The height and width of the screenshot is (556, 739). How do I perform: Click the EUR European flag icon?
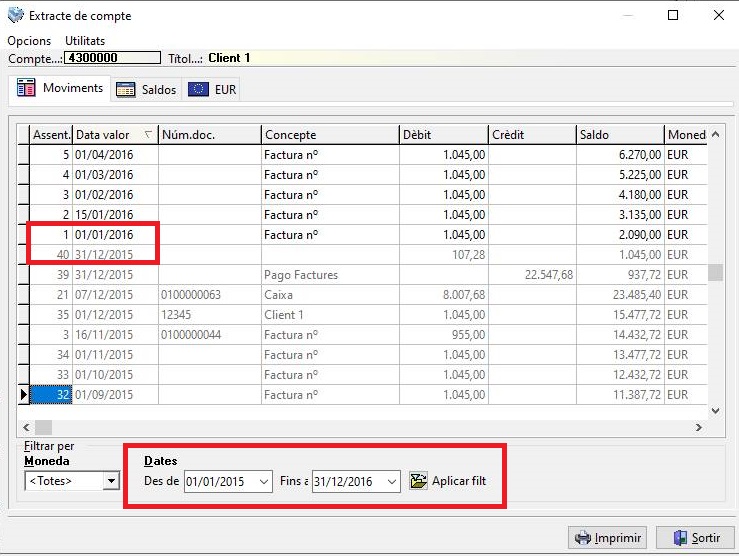coord(198,89)
